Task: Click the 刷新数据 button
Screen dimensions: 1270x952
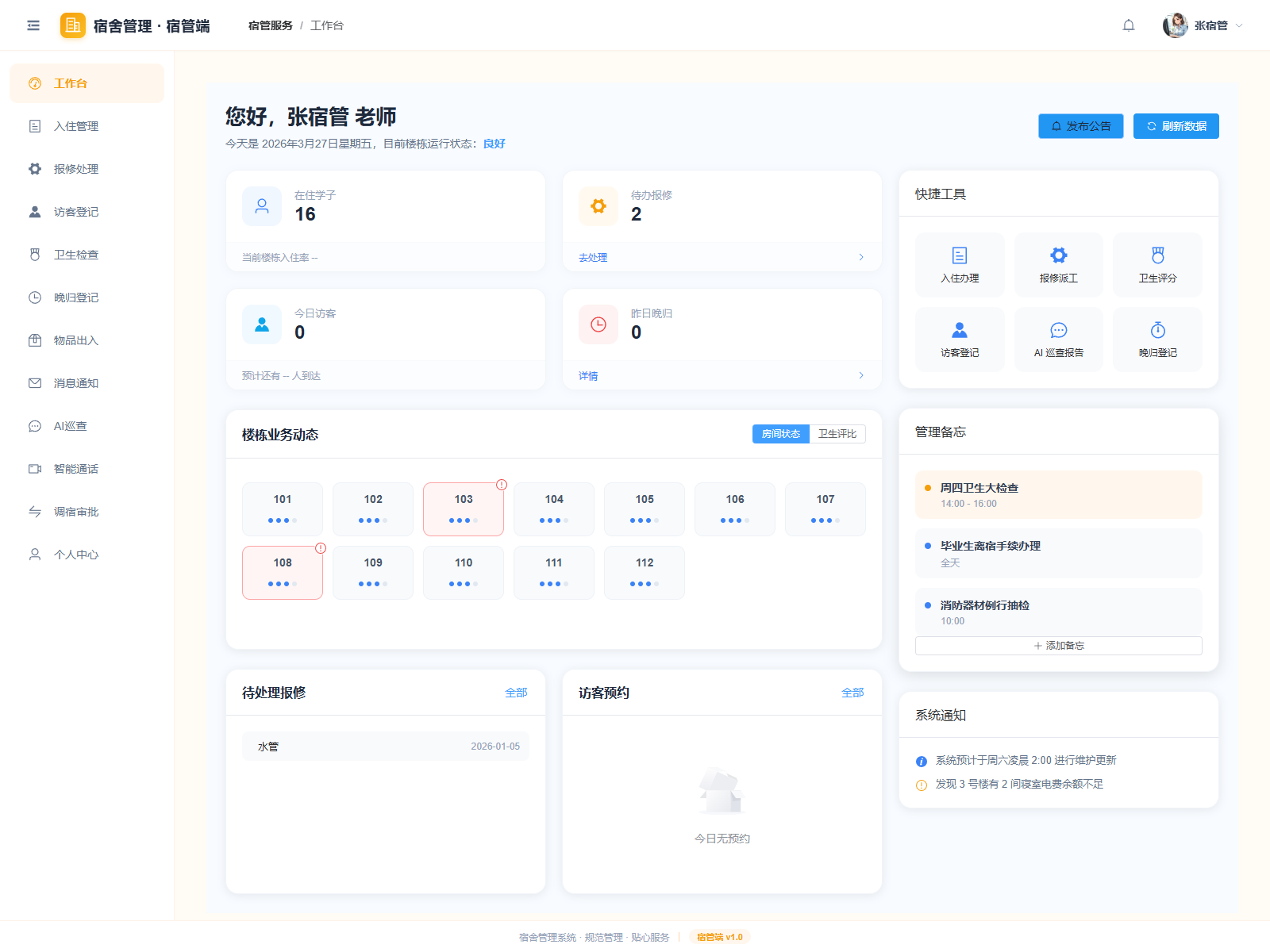Action: (x=1176, y=126)
